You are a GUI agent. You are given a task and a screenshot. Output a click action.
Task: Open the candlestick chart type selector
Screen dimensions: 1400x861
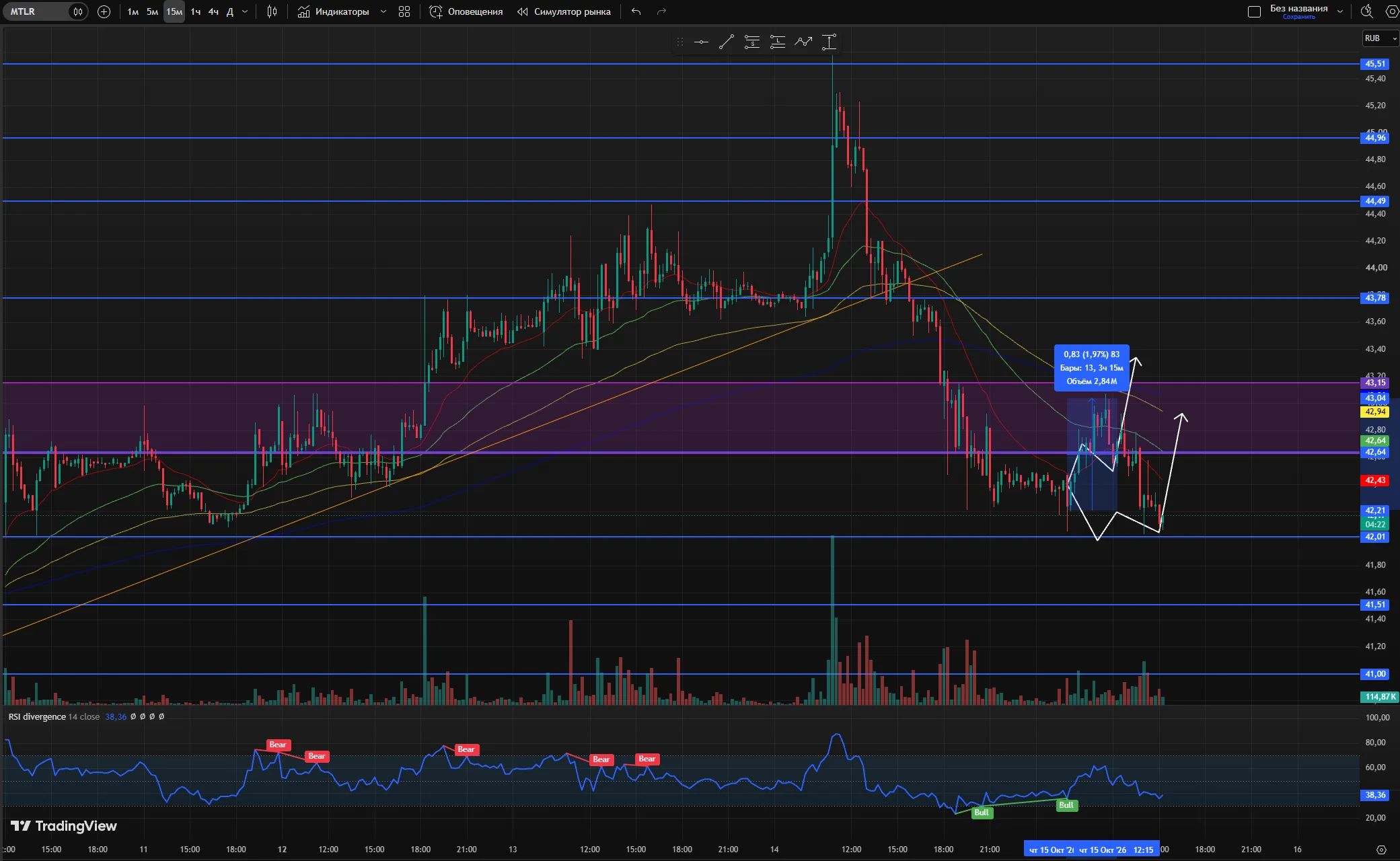point(272,11)
